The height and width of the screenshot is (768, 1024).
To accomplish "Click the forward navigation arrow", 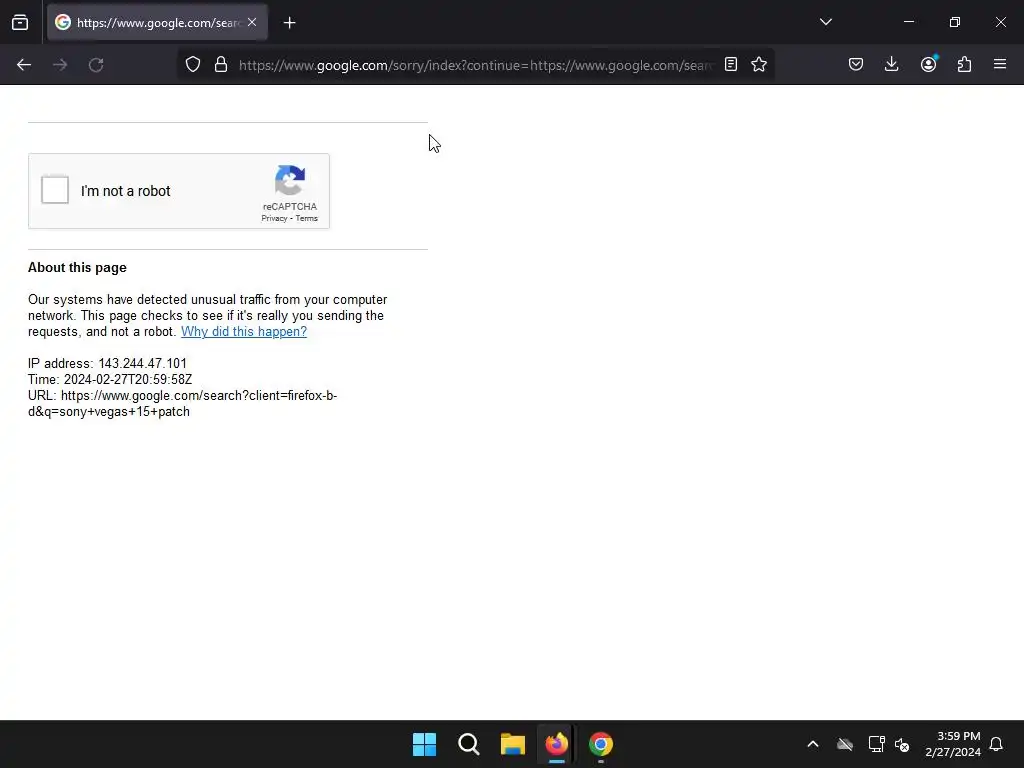I will pos(60,65).
